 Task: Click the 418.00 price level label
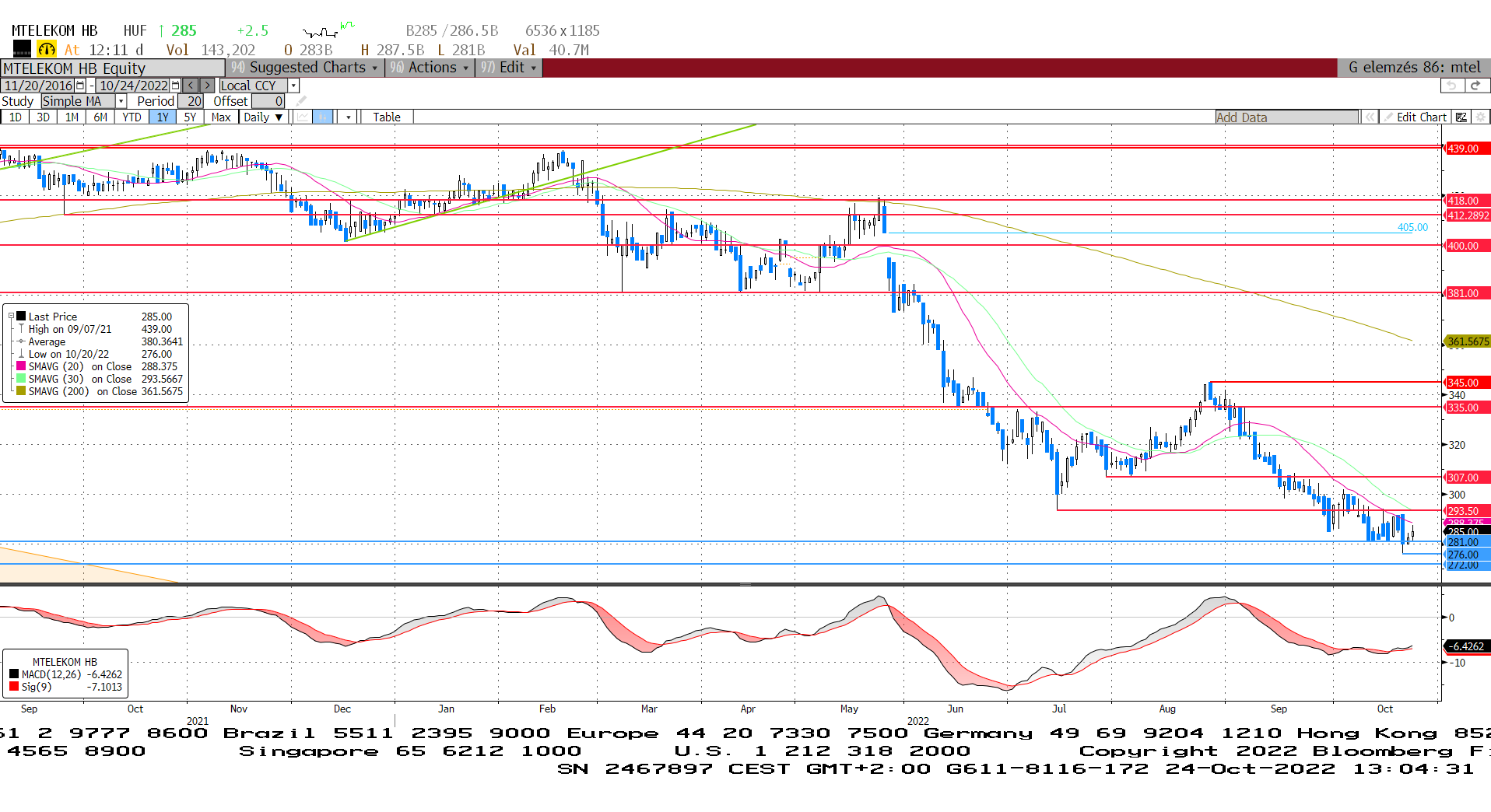pyautogui.click(x=1466, y=200)
